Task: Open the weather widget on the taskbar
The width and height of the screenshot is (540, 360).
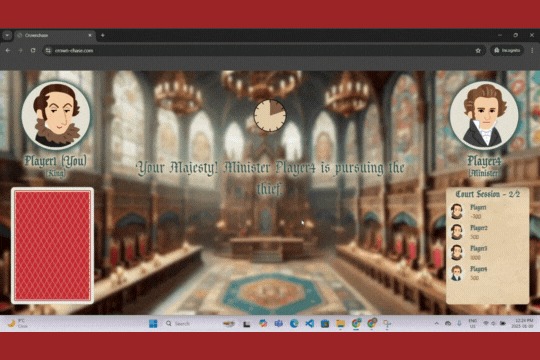Action: coord(18,323)
